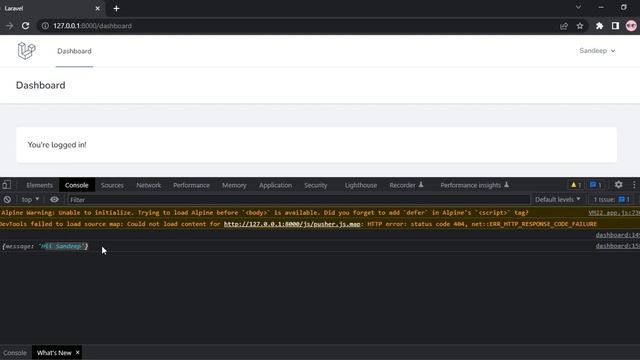Toggle the device toolbar icon in DevTools
Viewport: 640px width, 360px height.
pyautogui.click(x=7, y=185)
